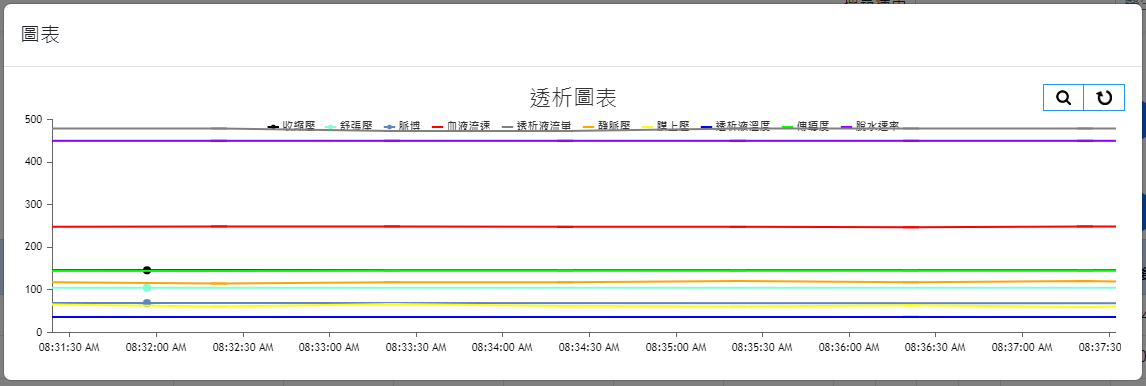Toggle 靜脈壓 series in legend
Screen dimensions: 1146x386
[607, 126]
